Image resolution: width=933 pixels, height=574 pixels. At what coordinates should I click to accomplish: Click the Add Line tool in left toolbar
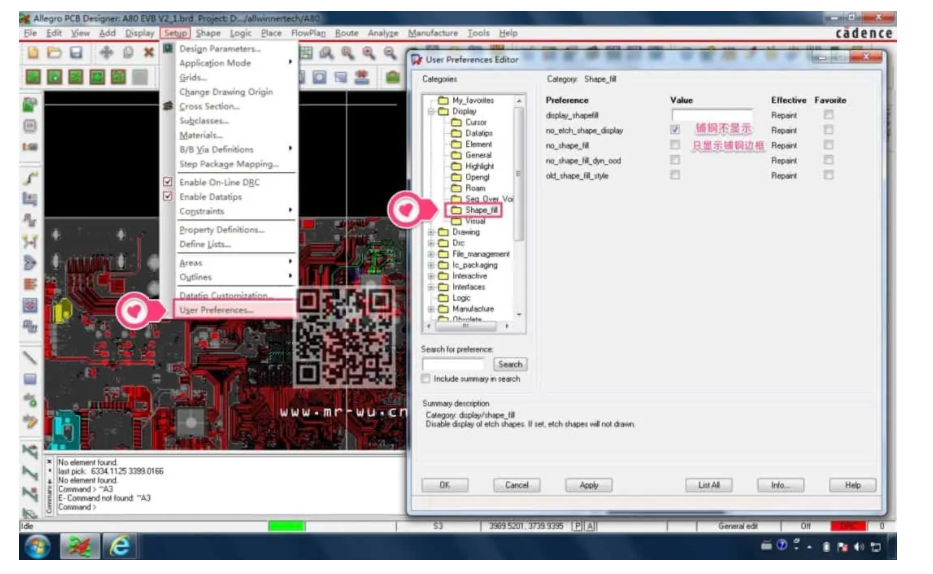click(x=30, y=357)
